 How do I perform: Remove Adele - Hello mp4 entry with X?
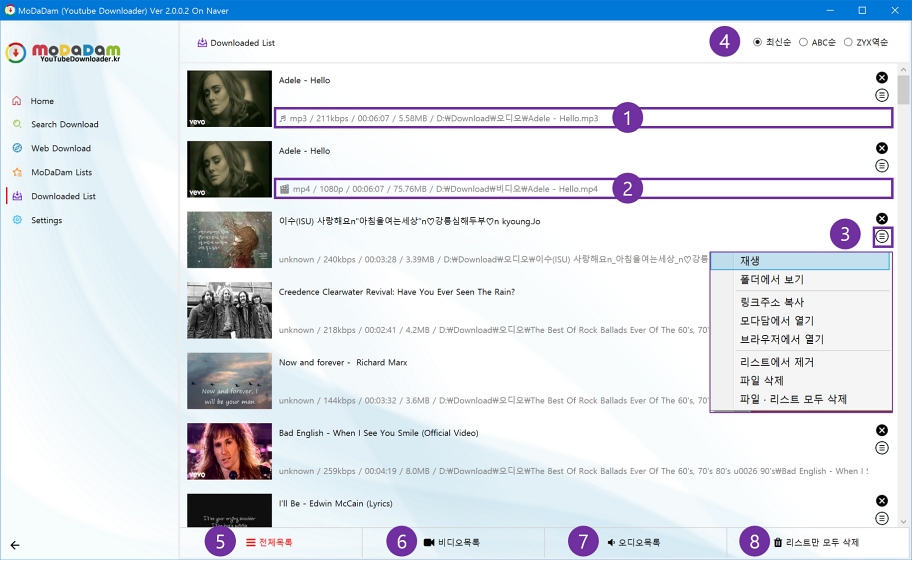click(882, 148)
